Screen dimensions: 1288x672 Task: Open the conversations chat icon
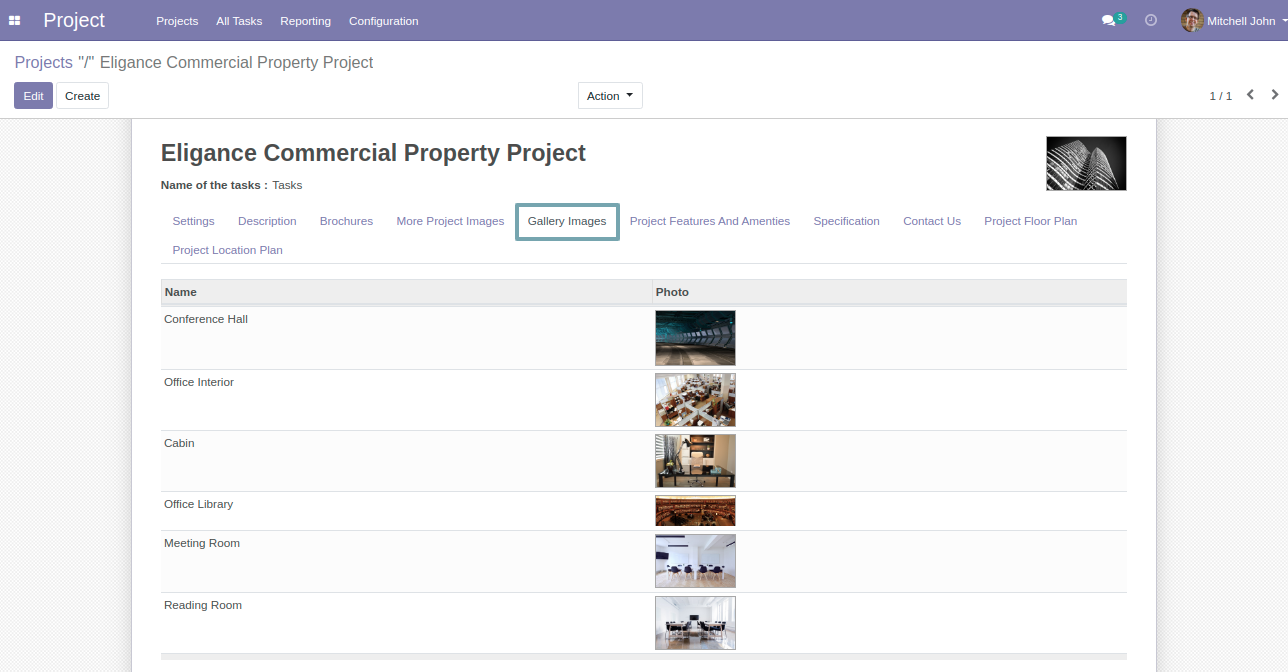(1108, 21)
